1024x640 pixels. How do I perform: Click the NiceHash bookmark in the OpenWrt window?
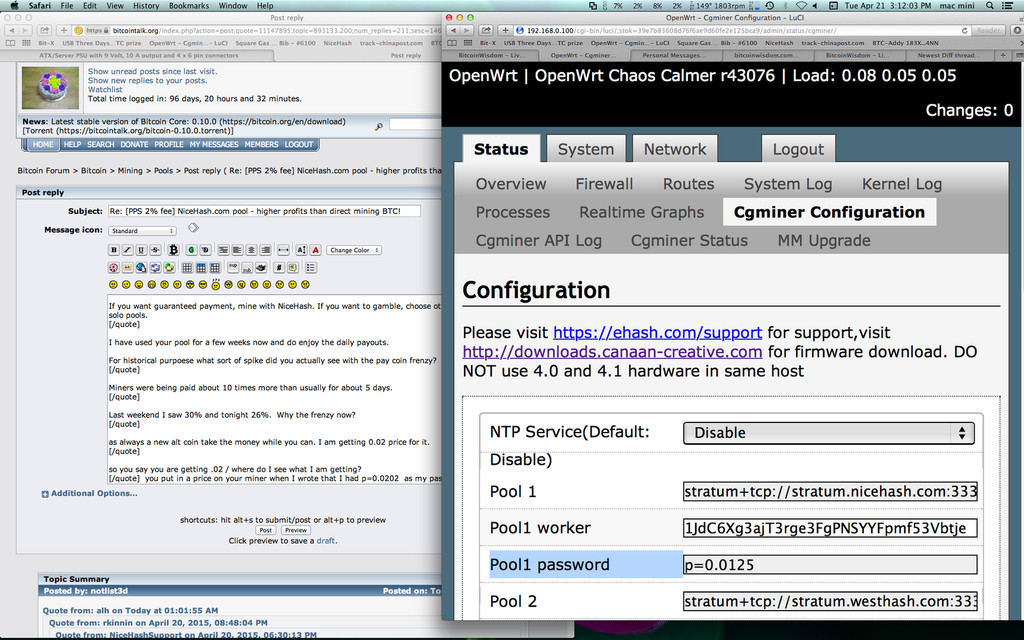click(x=779, y=43)
